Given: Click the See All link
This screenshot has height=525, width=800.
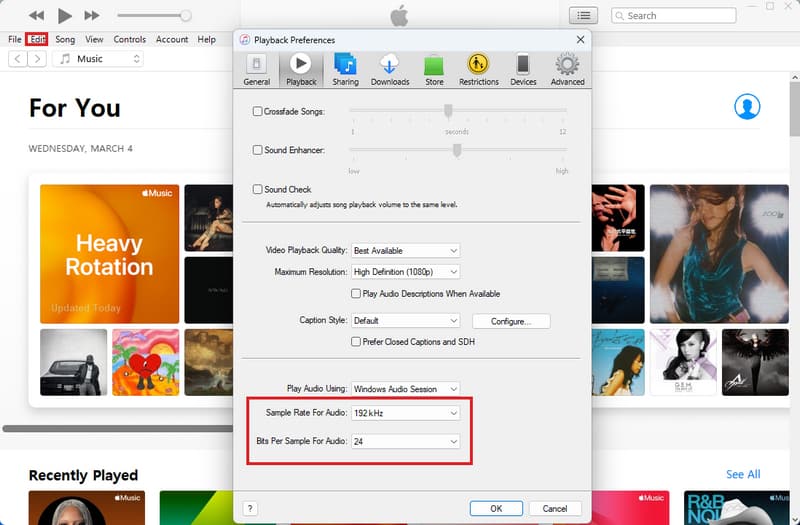Looking at the screenshot, I should [743, 474].
